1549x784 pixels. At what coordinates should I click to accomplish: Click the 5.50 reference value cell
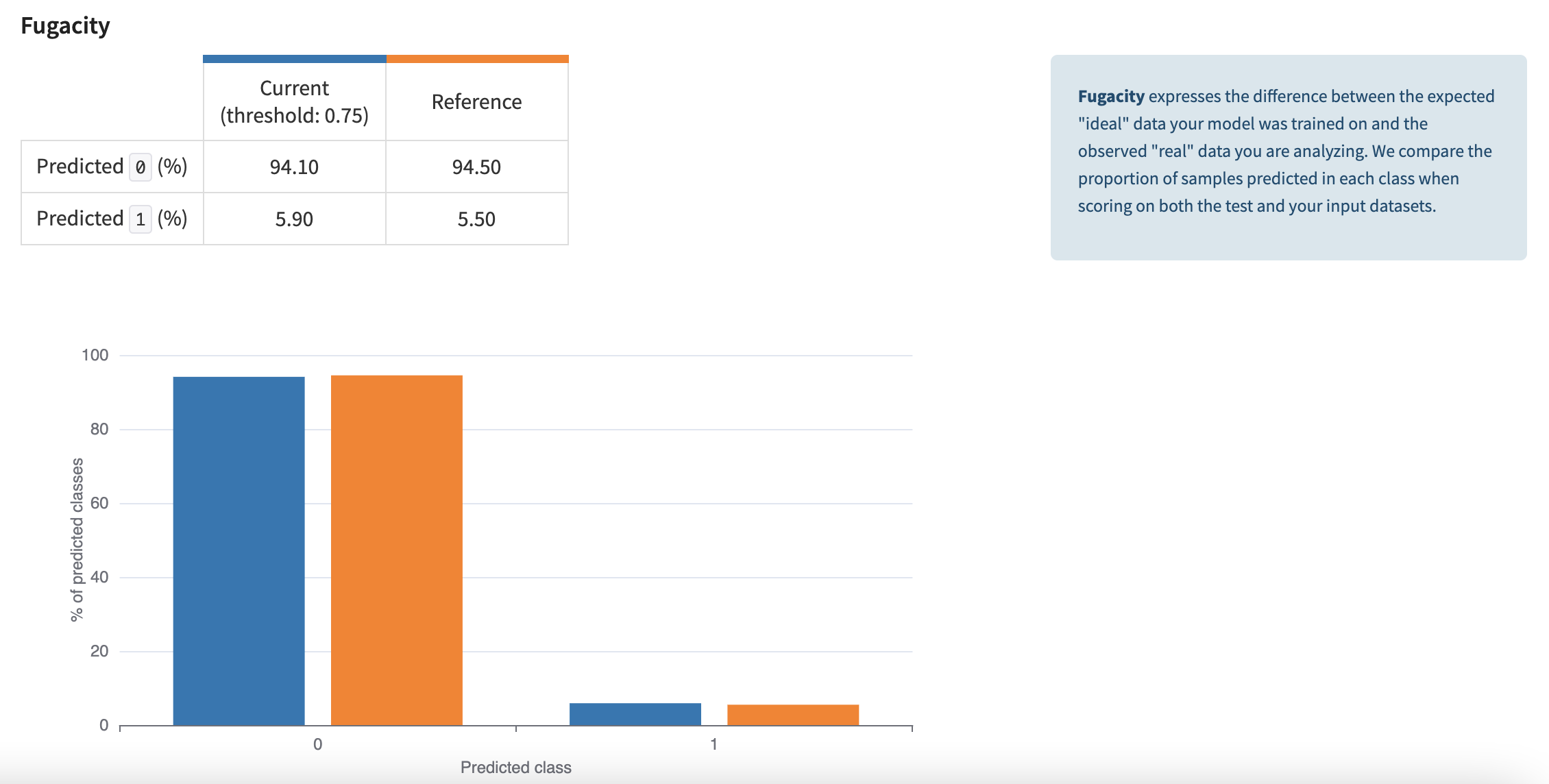pyautogui.click(x=476, y=219)
